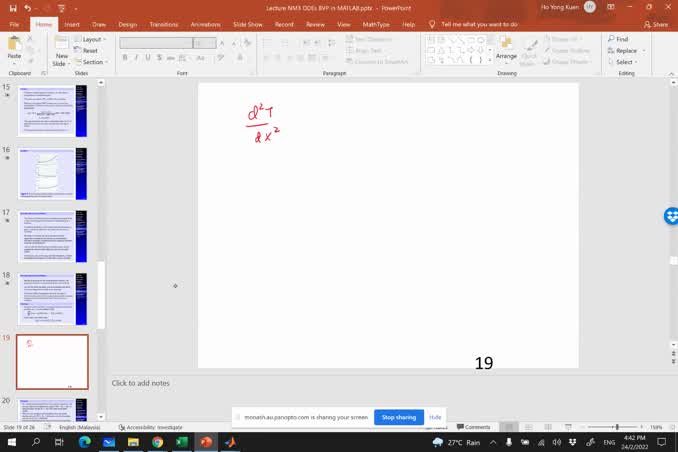Click Start From Beginning quick access icon
Viewport: 678px width, 452px height.
61,8
